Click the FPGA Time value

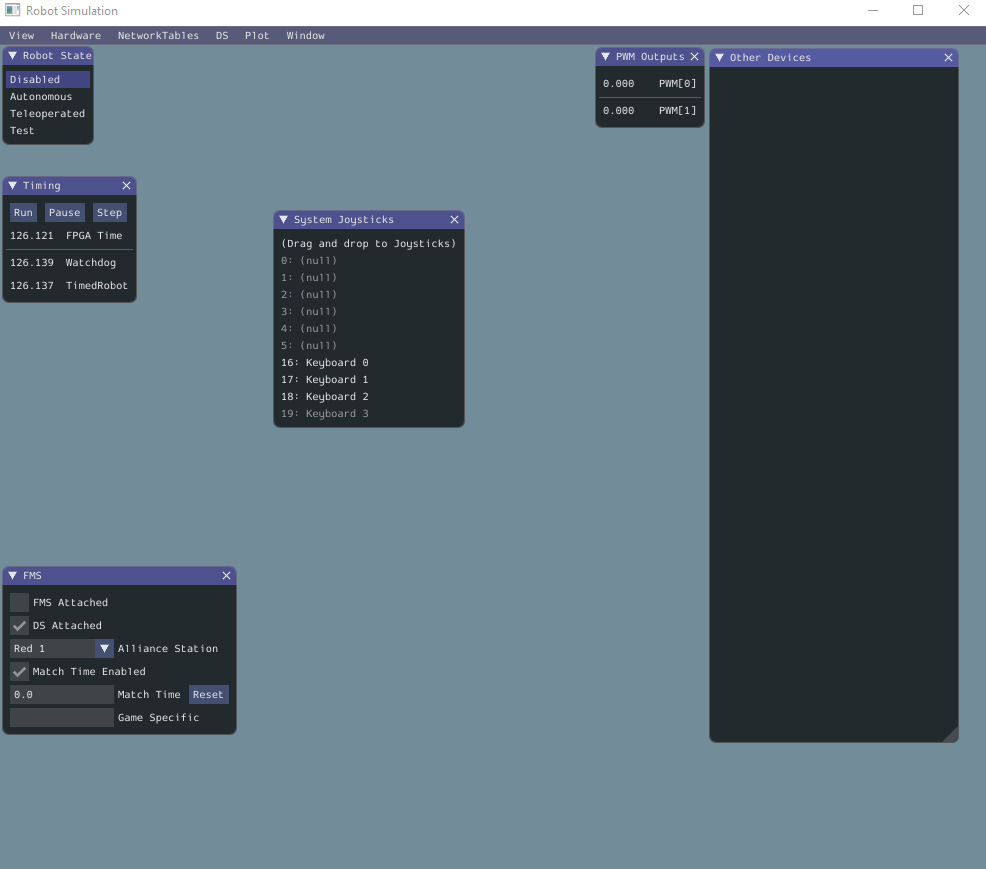tap(31, 235)
